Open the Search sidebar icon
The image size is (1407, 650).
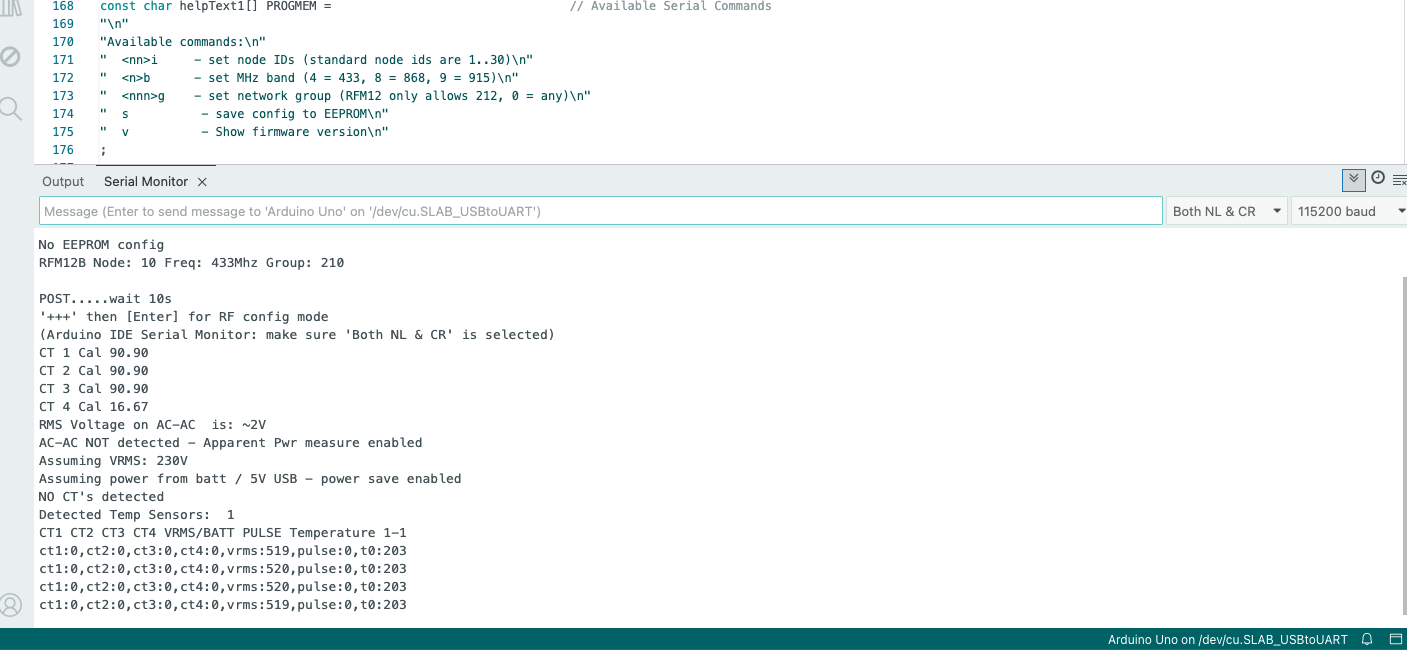tap(10, 108)
